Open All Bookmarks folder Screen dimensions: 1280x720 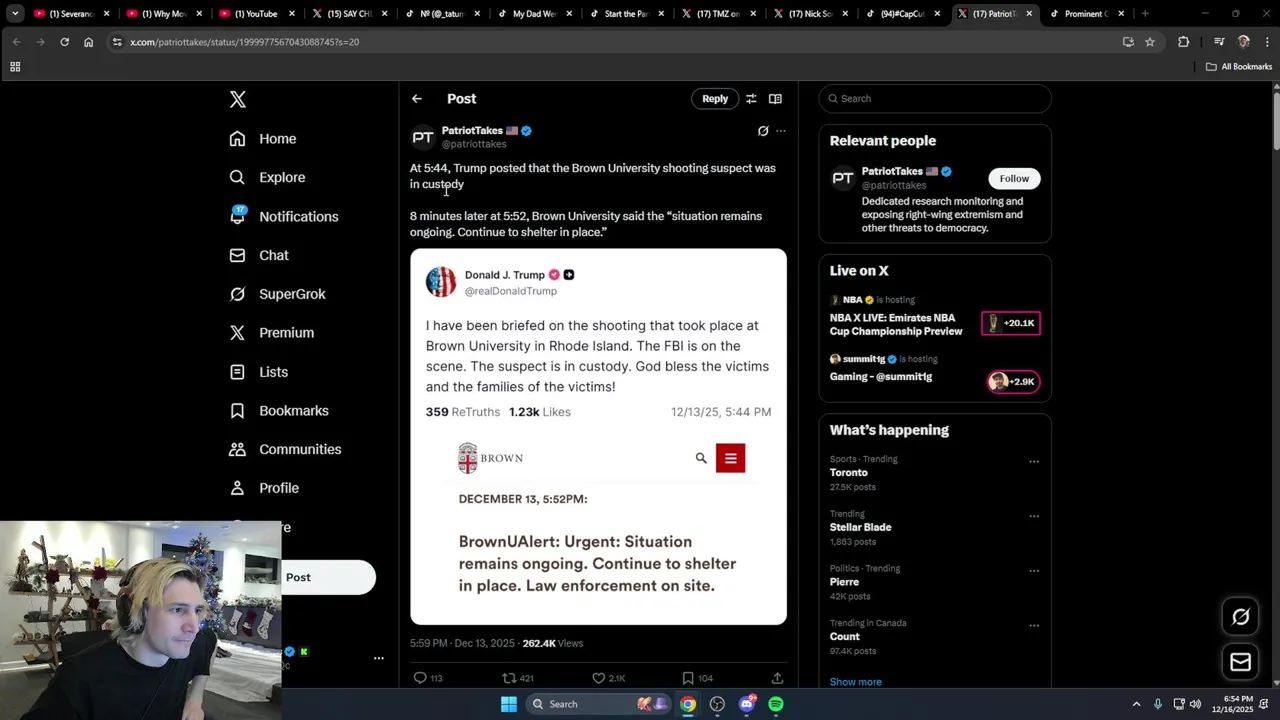(x=1239, y=67)
